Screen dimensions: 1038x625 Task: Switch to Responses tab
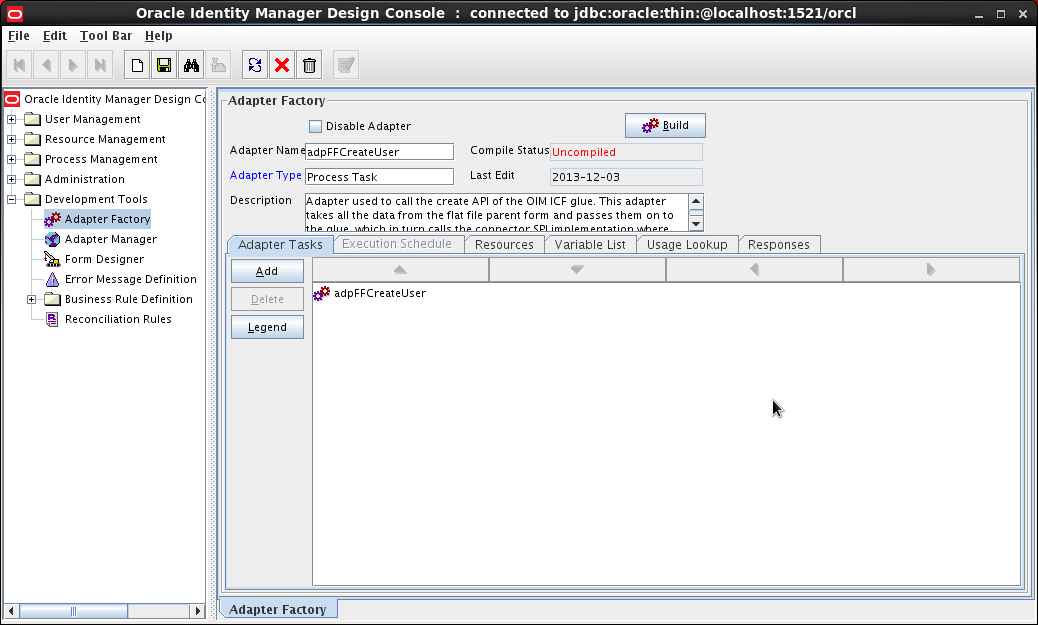tap(778, 244)
